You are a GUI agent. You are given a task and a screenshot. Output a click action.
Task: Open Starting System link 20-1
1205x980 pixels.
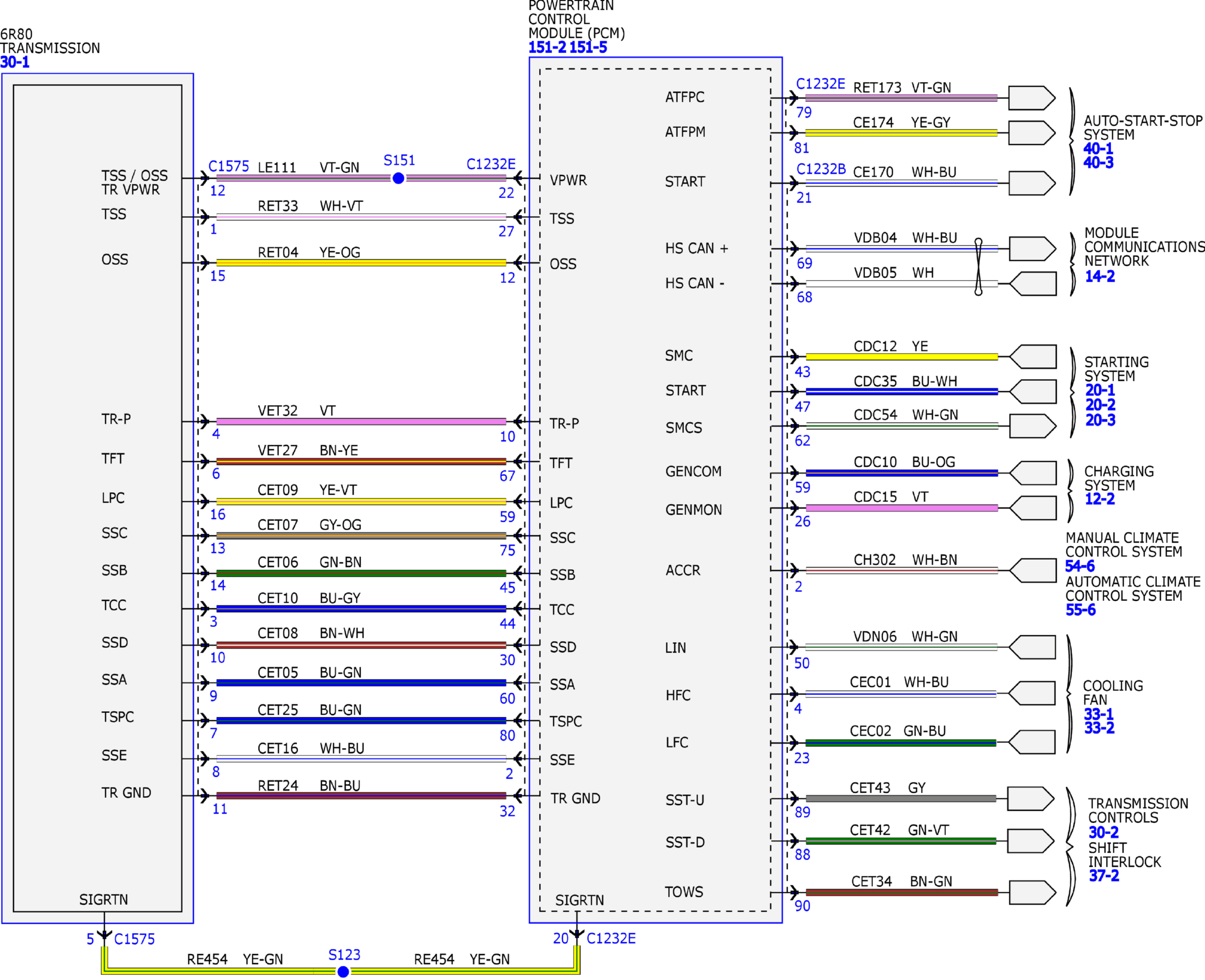1100,390
